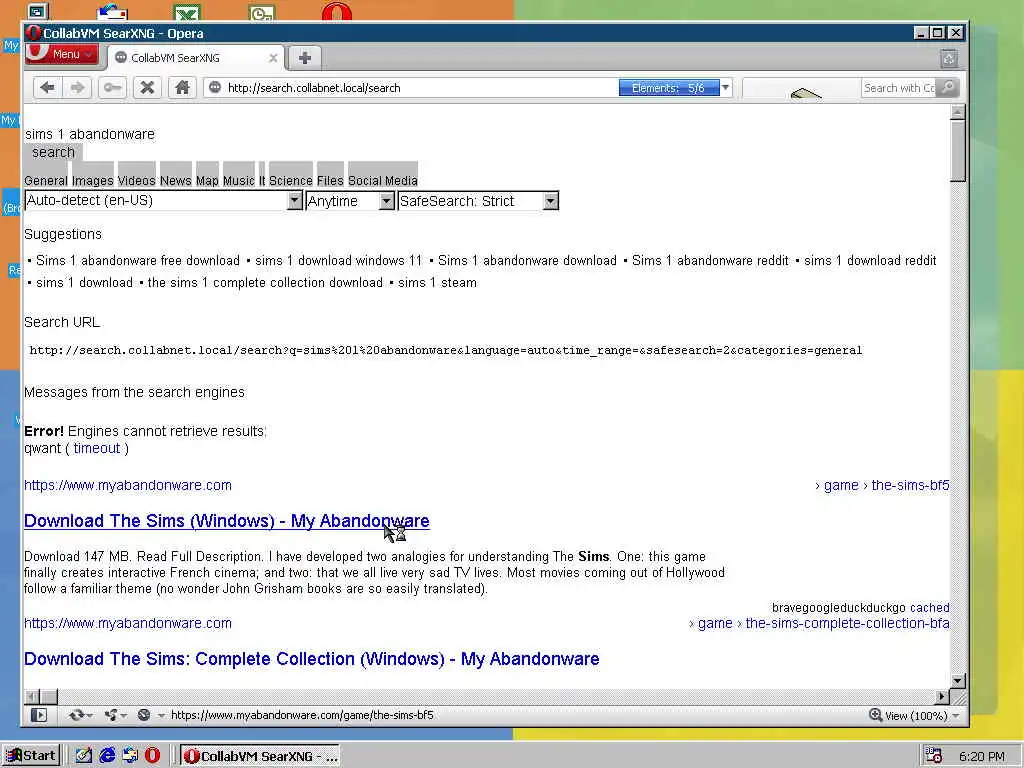The image size is (1024, 768).
Task: Open the closed tabs trash can
Action: tap(949, 59)
